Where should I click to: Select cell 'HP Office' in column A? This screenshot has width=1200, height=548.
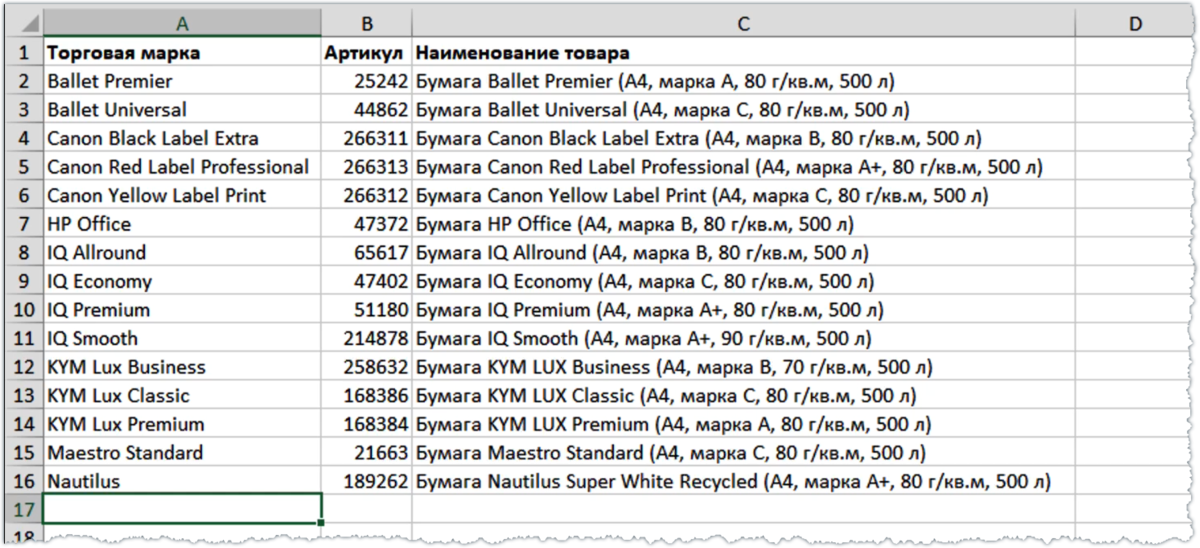click(x=182, y=224)
